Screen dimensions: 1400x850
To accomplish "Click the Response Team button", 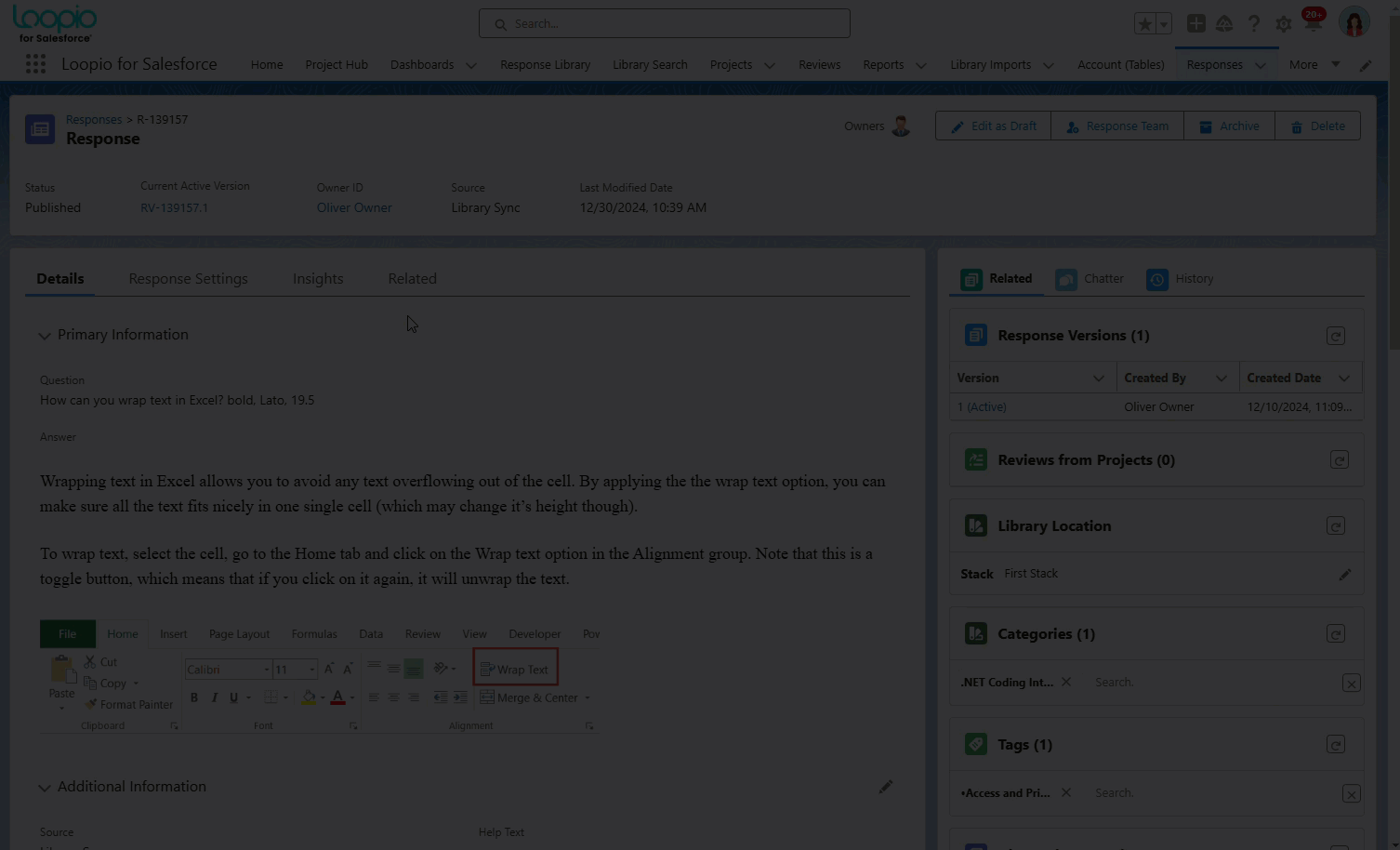I will 1117,126.
